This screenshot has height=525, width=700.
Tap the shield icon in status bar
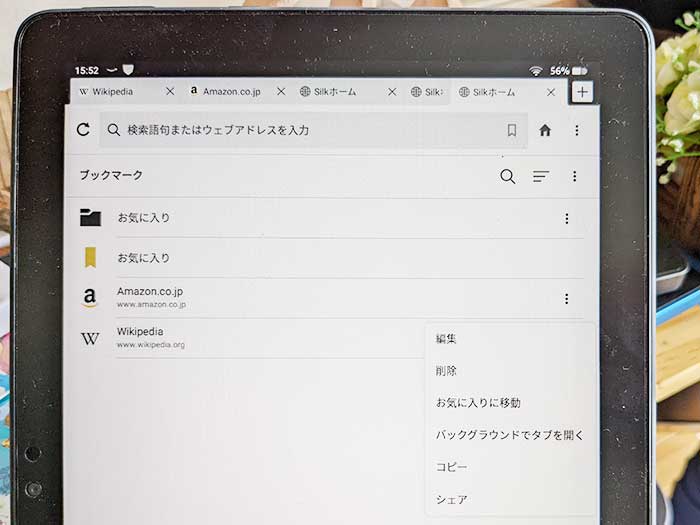tap(128, 70)
